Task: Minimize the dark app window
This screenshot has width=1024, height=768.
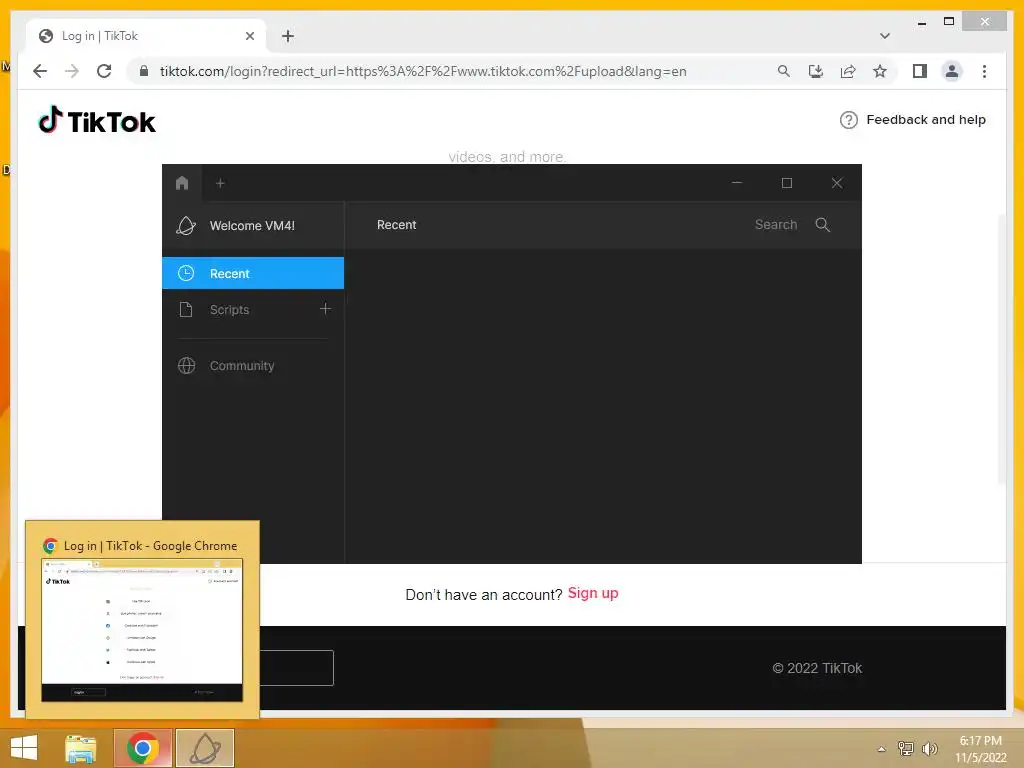Action: (737, 183)
